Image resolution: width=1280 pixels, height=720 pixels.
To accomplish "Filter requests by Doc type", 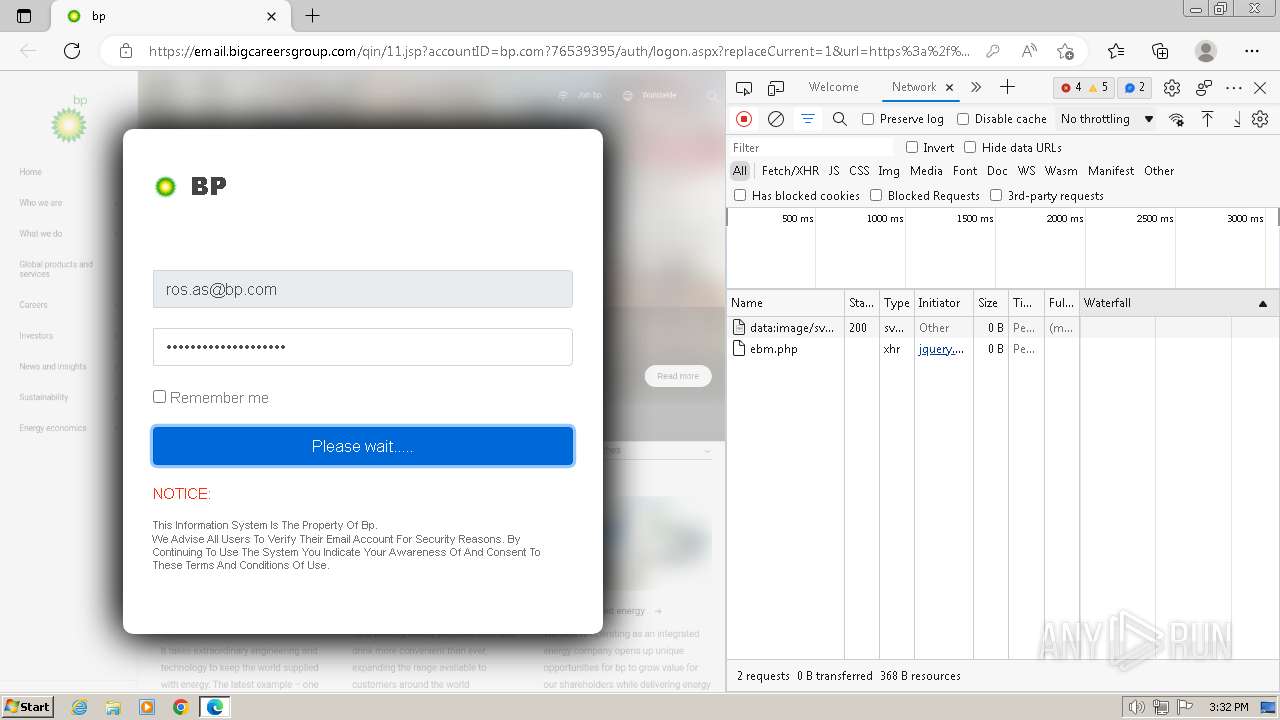I will [997, 171].
